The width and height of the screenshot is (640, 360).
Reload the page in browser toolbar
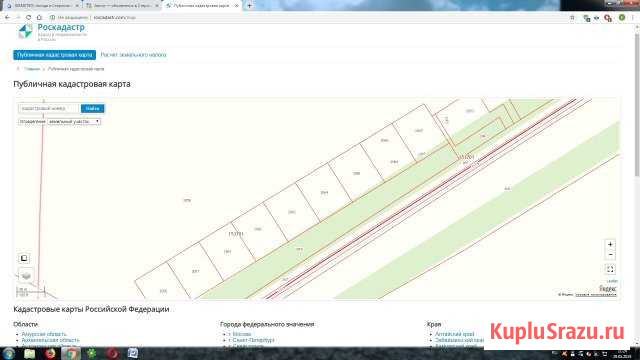28,18
